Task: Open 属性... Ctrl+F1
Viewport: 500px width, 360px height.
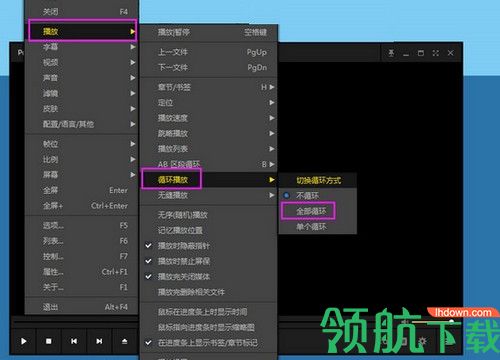Action: pyautogui.click(x=82, y=272)
